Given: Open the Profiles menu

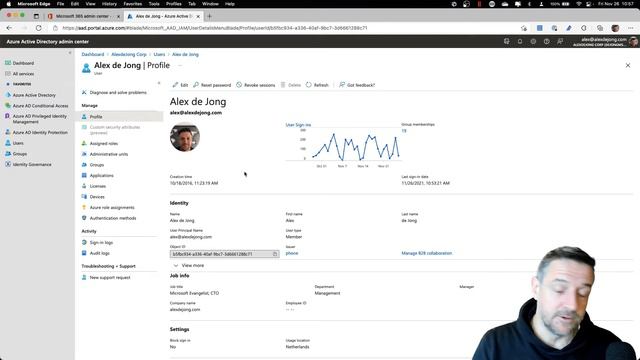Looking at the screenshot, I should click(173, 4).
